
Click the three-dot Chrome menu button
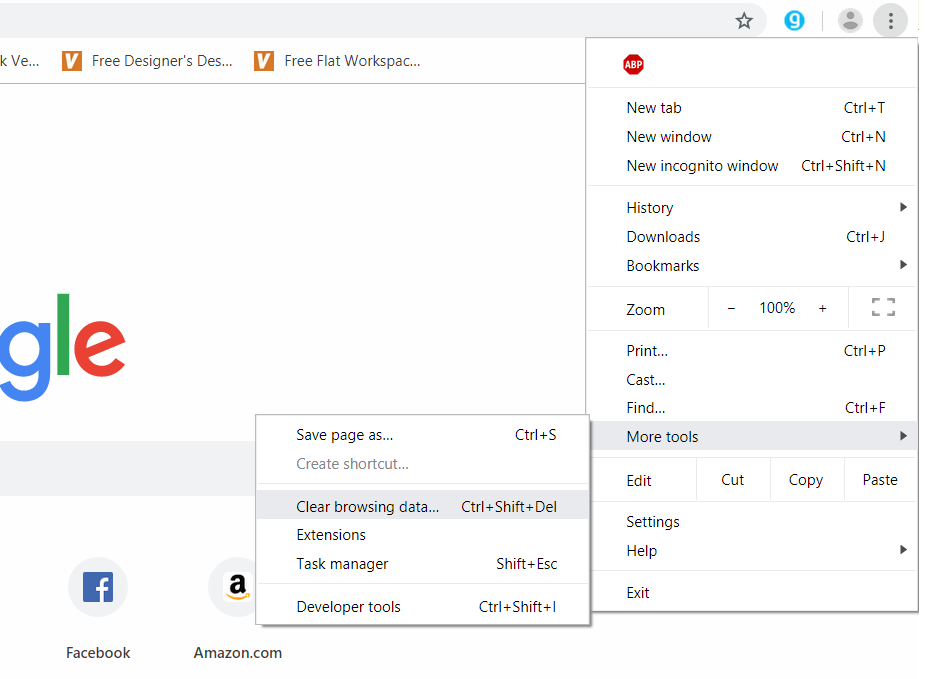point(890,21)
